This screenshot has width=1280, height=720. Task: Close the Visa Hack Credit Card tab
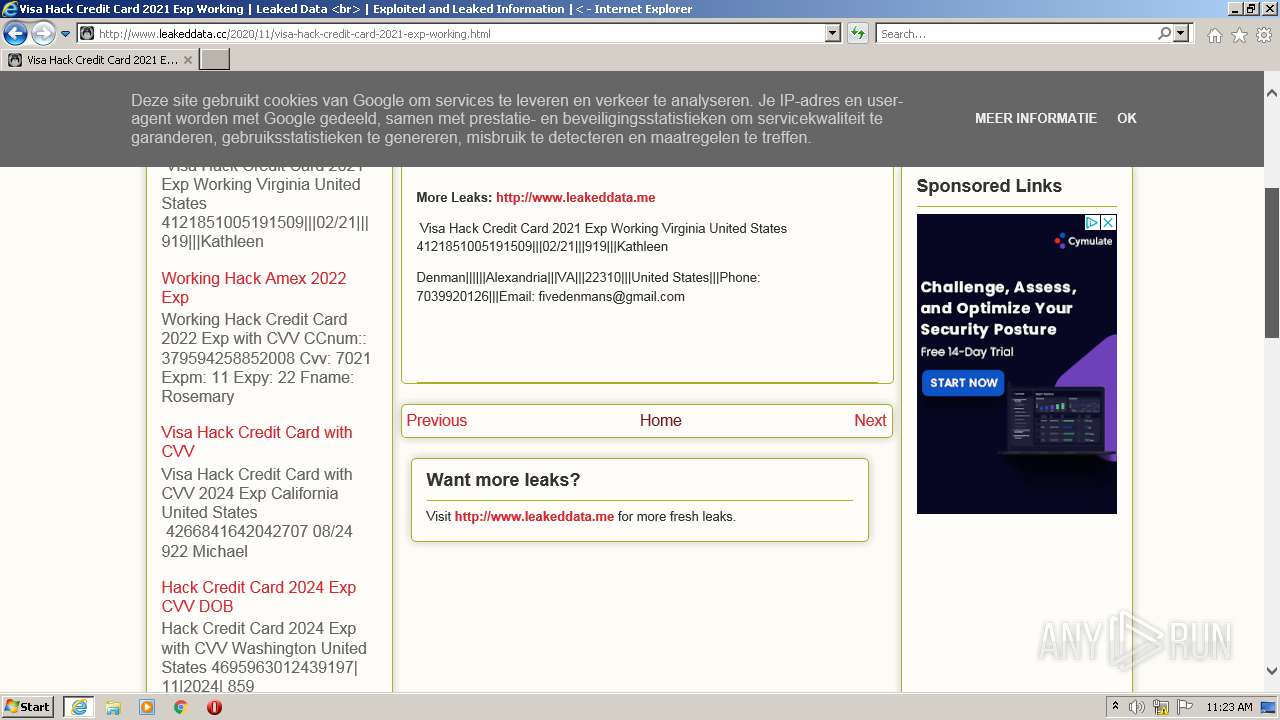pyautogui.click(x=188, y=60)
